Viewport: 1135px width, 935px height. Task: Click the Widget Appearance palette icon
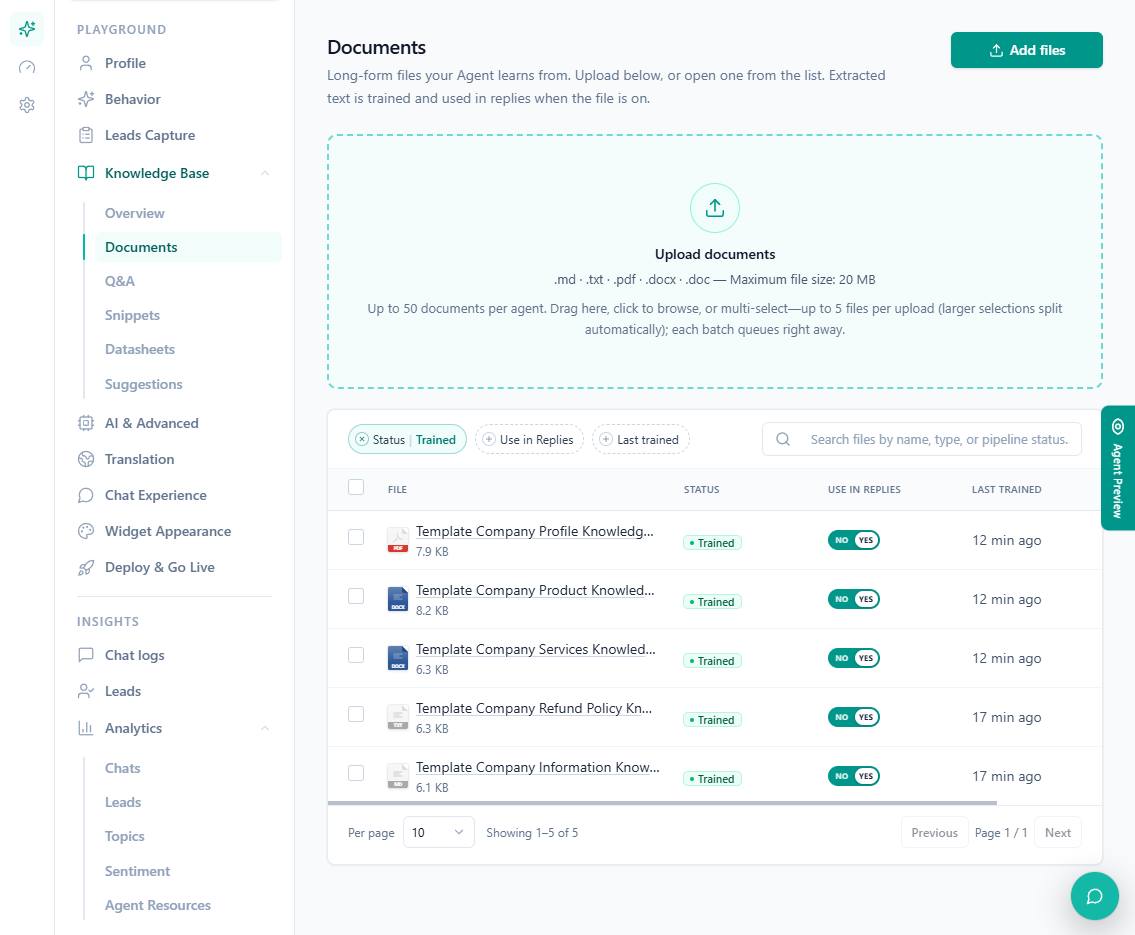[x=86, y=531]
